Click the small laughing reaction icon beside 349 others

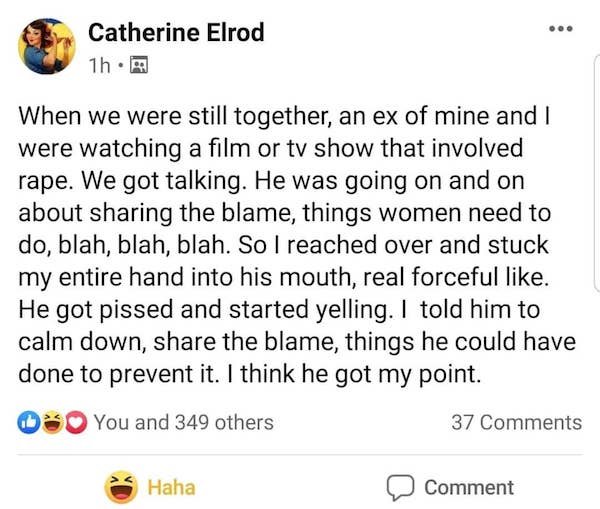tap(52, 422)
